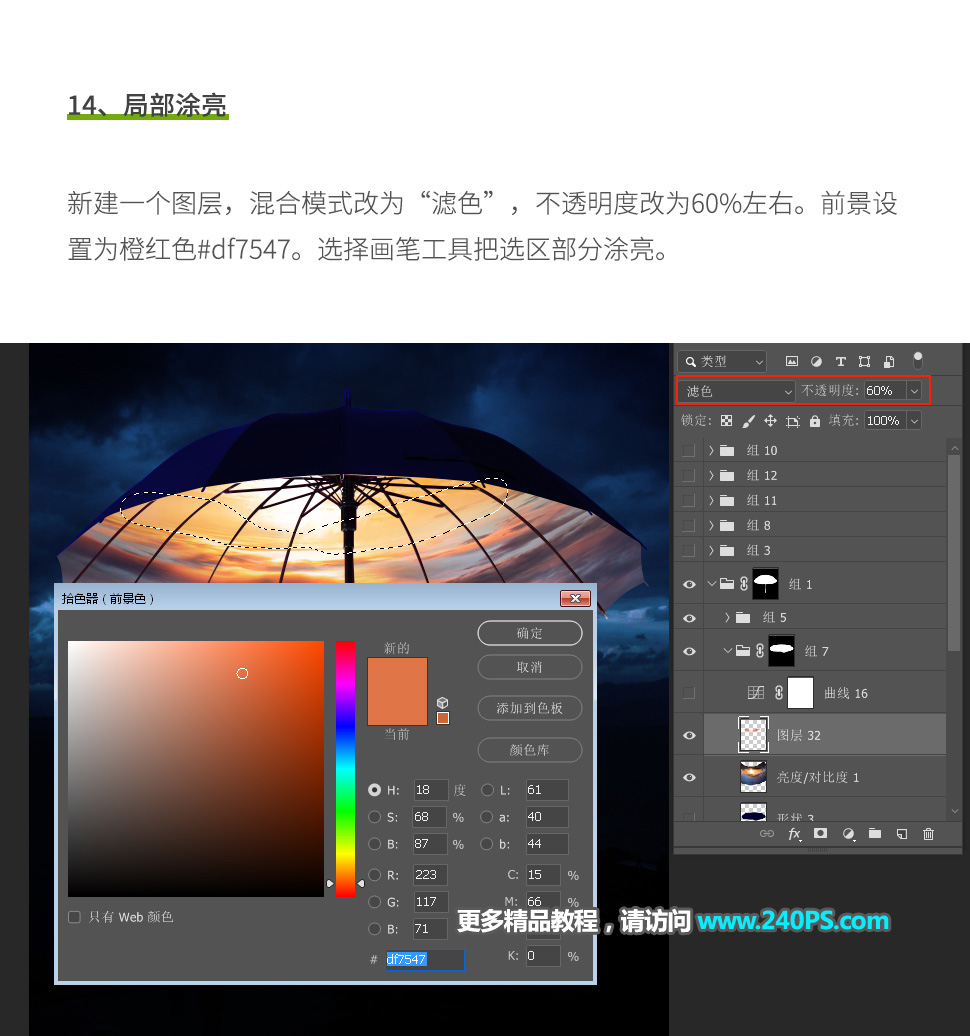Create a new adjustment layer
The height and width of the screenshot is (1036, 970).
pyautogui.click(x=849, y=833)
